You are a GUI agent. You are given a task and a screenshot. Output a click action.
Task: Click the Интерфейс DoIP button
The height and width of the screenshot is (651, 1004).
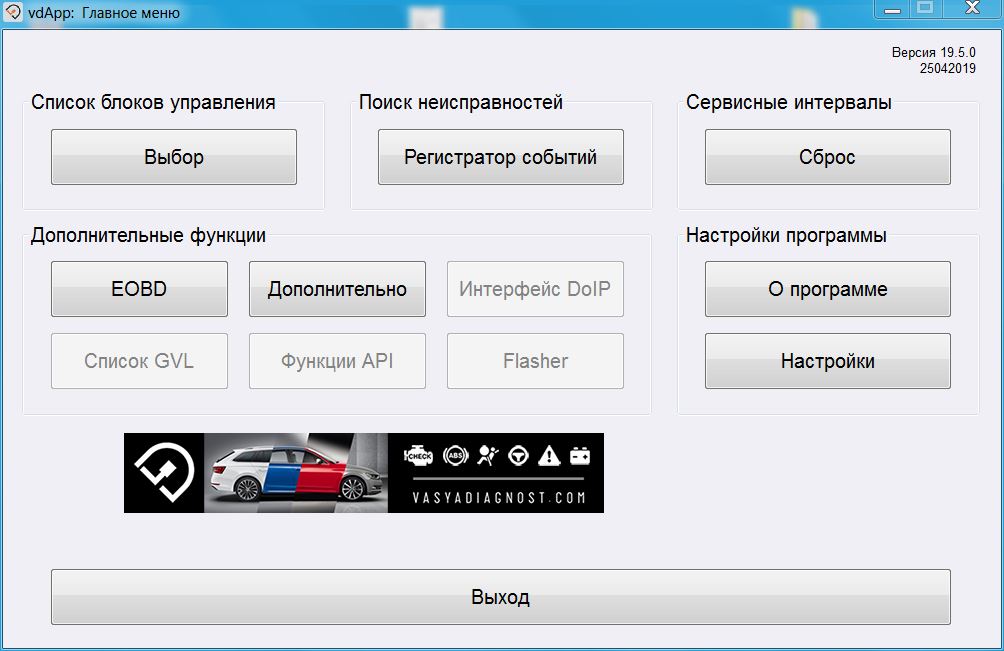[x=535, y=289]
